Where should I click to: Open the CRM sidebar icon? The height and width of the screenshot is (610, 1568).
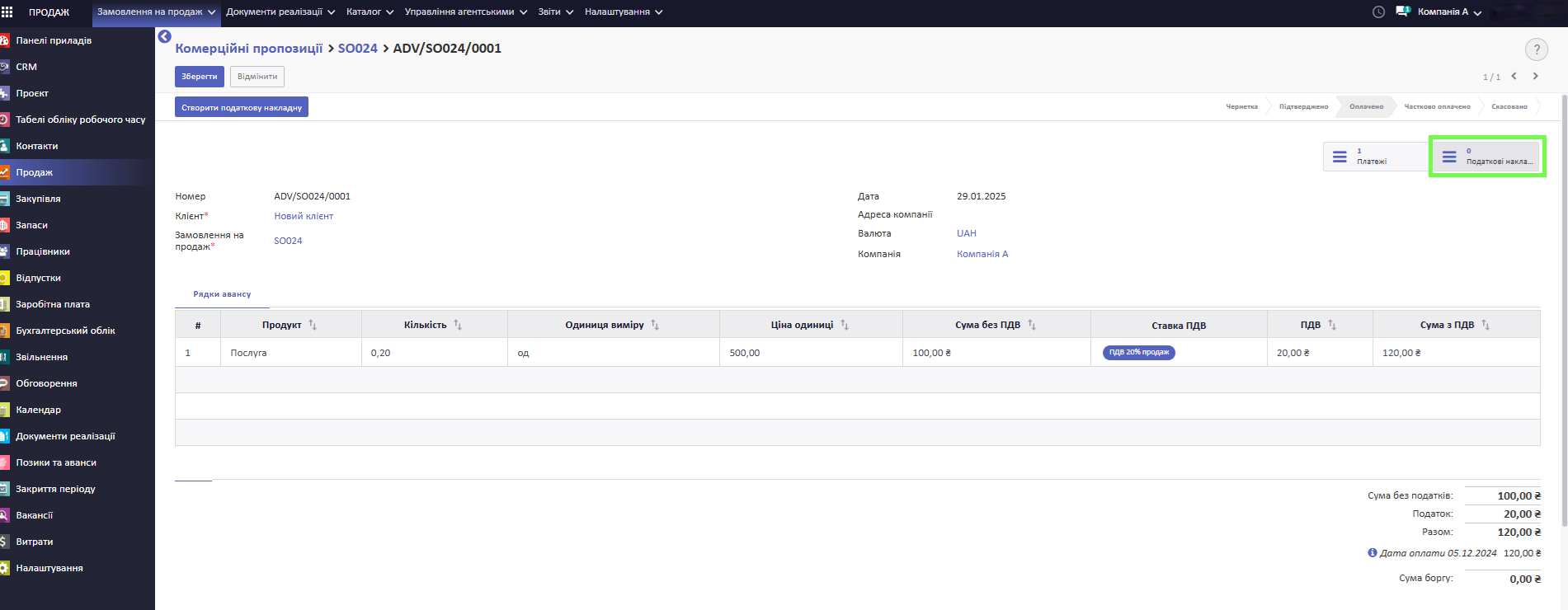coord(4,67)
